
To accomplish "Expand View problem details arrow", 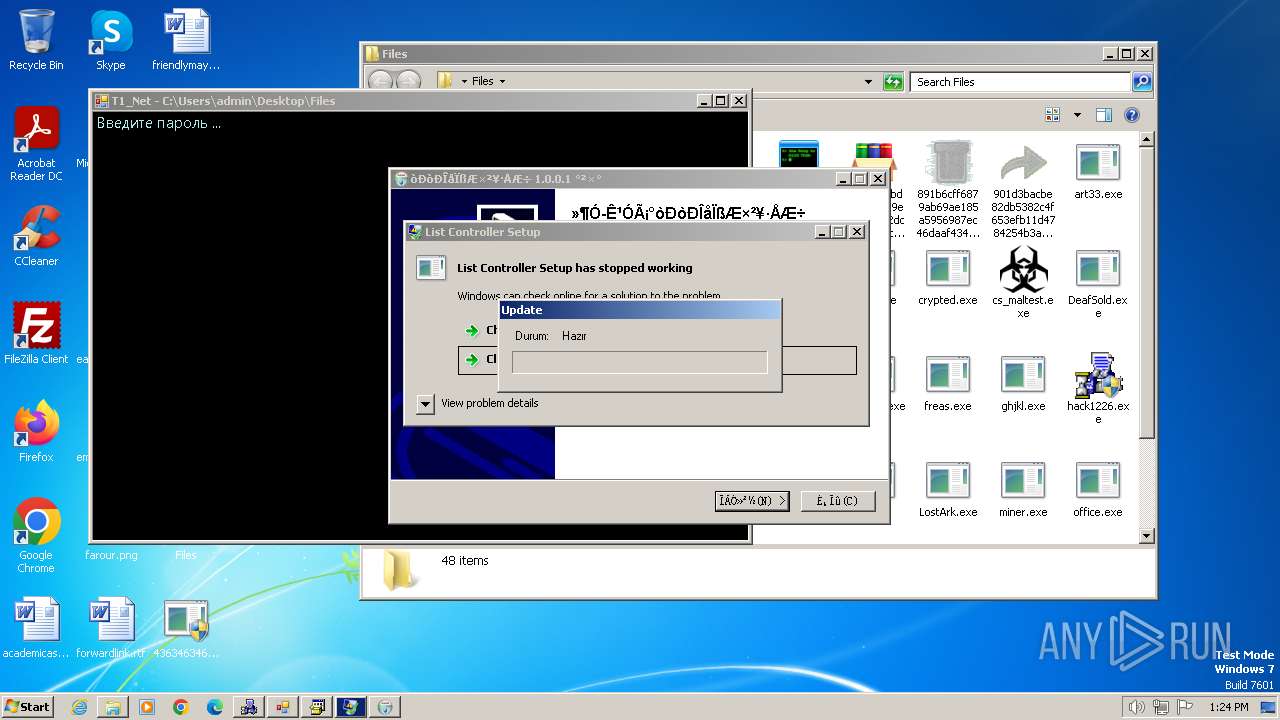I will pos(425,404).
